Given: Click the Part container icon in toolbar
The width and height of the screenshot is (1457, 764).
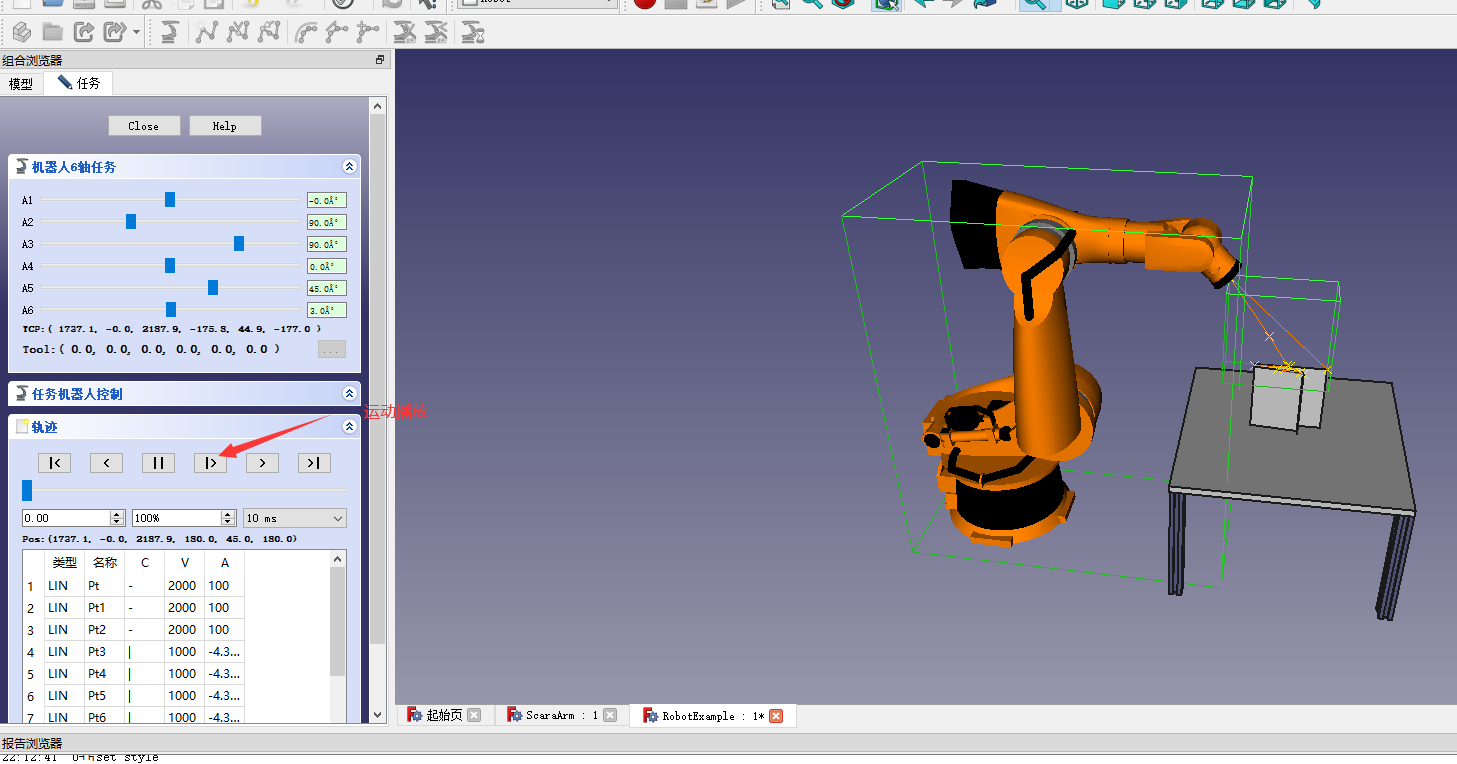Looking at the screenshot, I should (21, 32).
